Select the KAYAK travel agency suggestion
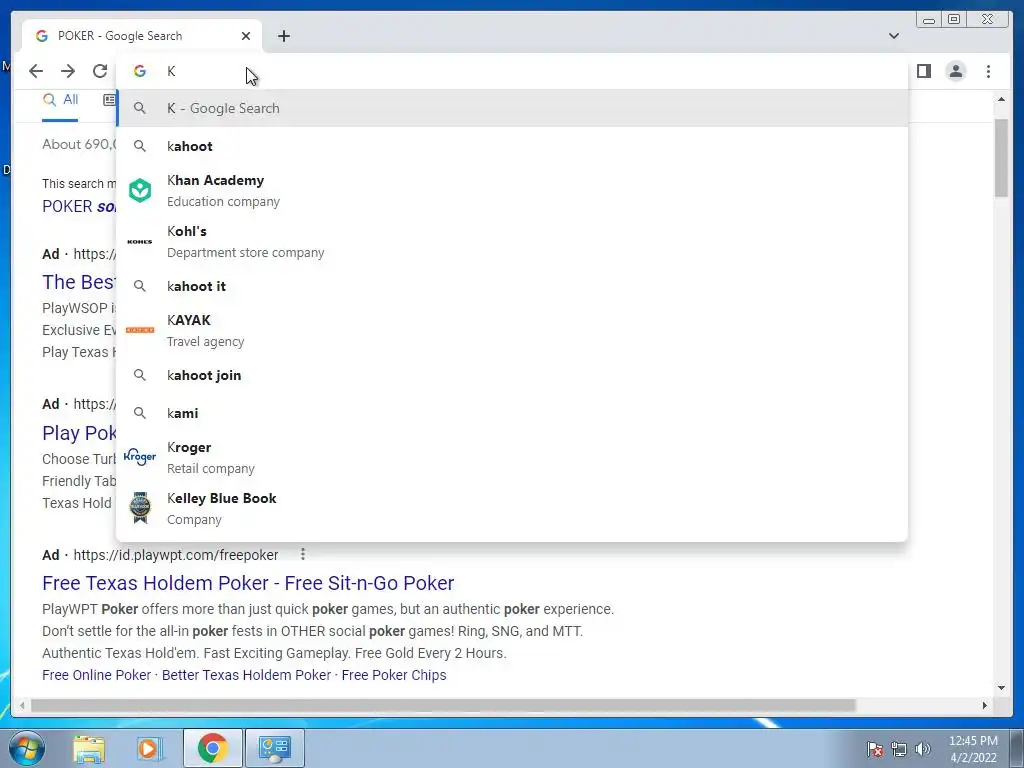This screenshot has height=768, width=1024. 511,330
